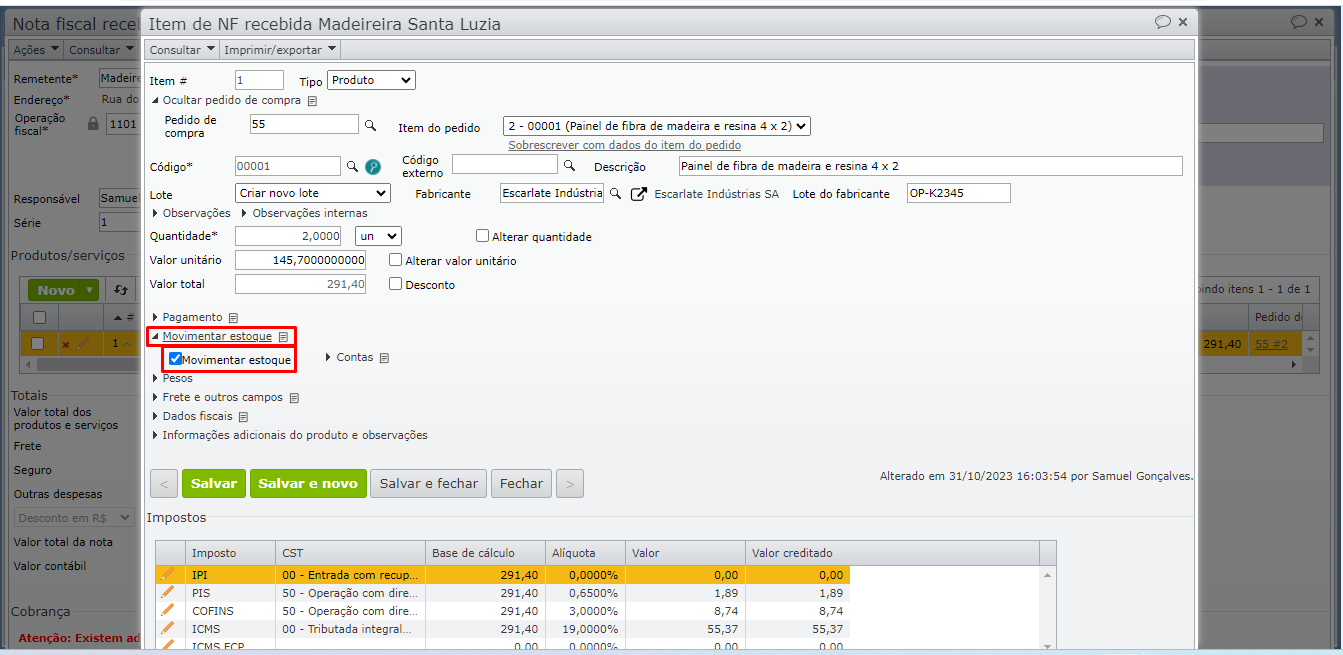Open the Imprimir/exportar menu
The image size is (1343, 655).
[x=280, y=49]
